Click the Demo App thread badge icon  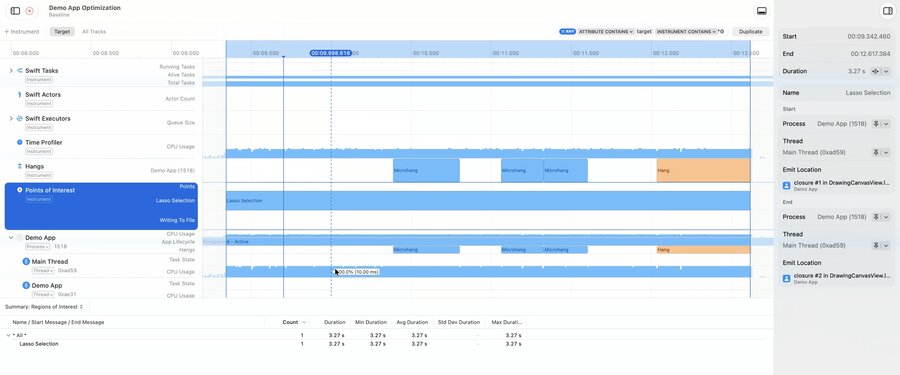pyautogui.click(x=26, y=285)
